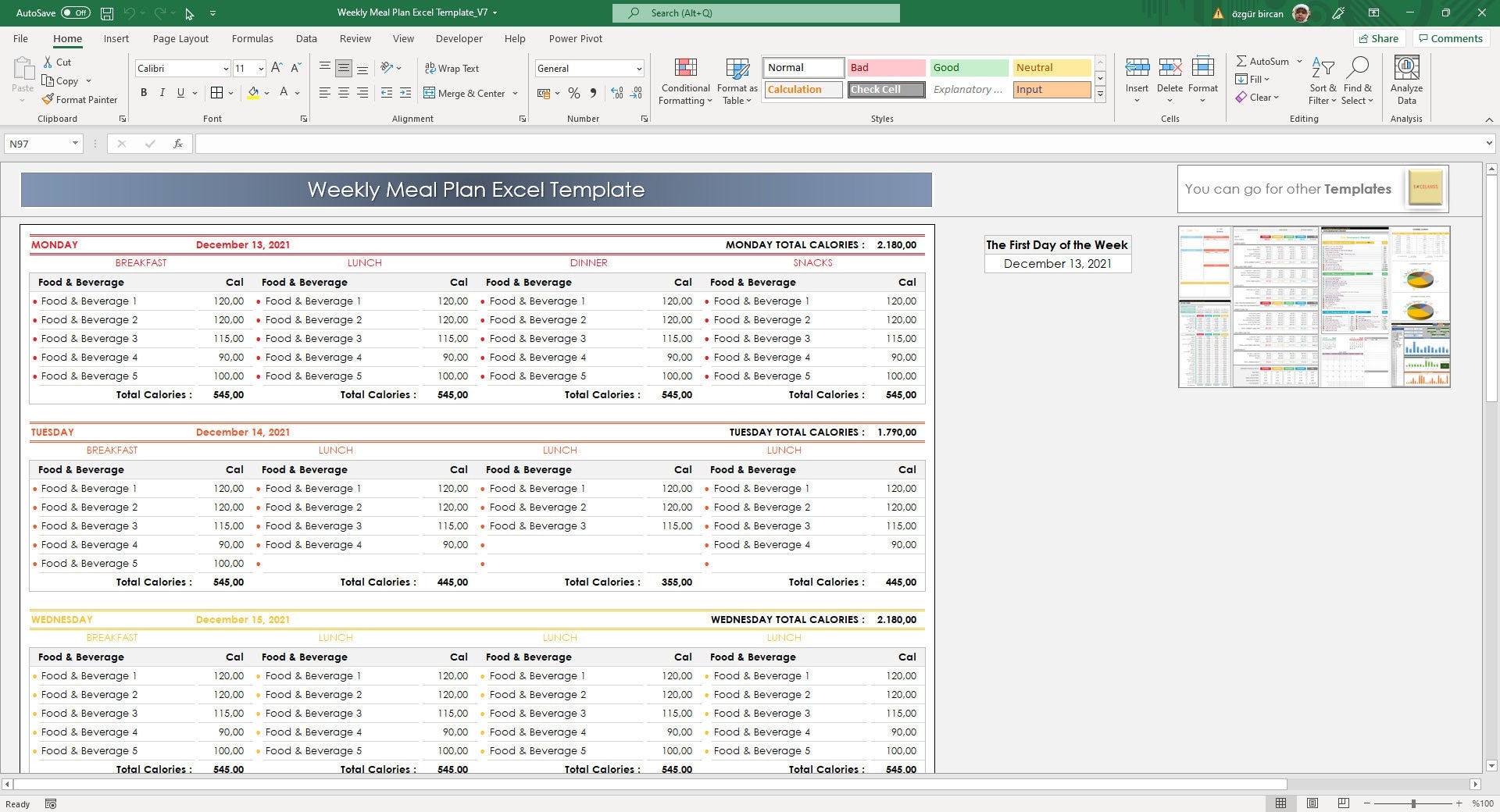The image size is (1500, 812).
Task: Click the Cut scissors icon
Action: pos(48,62)
